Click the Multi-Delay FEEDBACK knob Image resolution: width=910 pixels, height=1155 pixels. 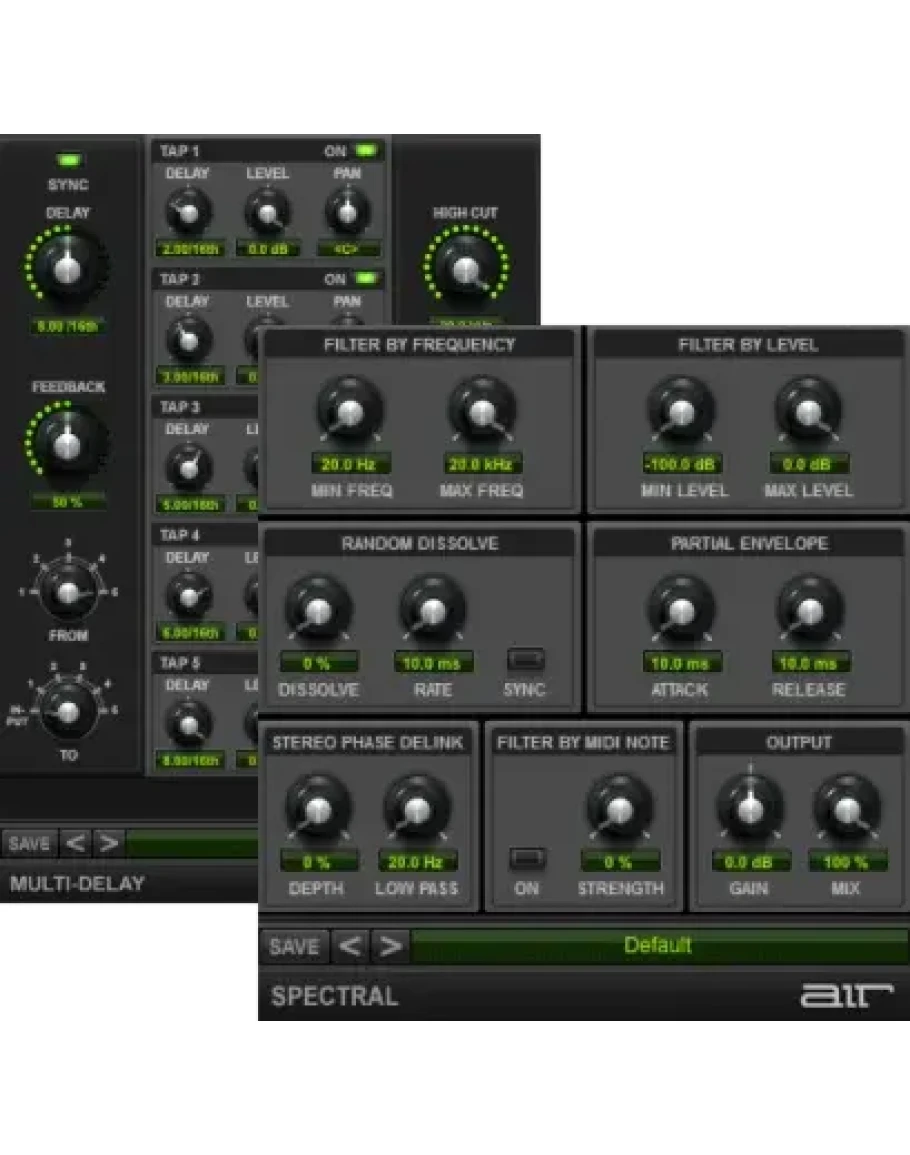pyautogui.click(x=68, y=441)
